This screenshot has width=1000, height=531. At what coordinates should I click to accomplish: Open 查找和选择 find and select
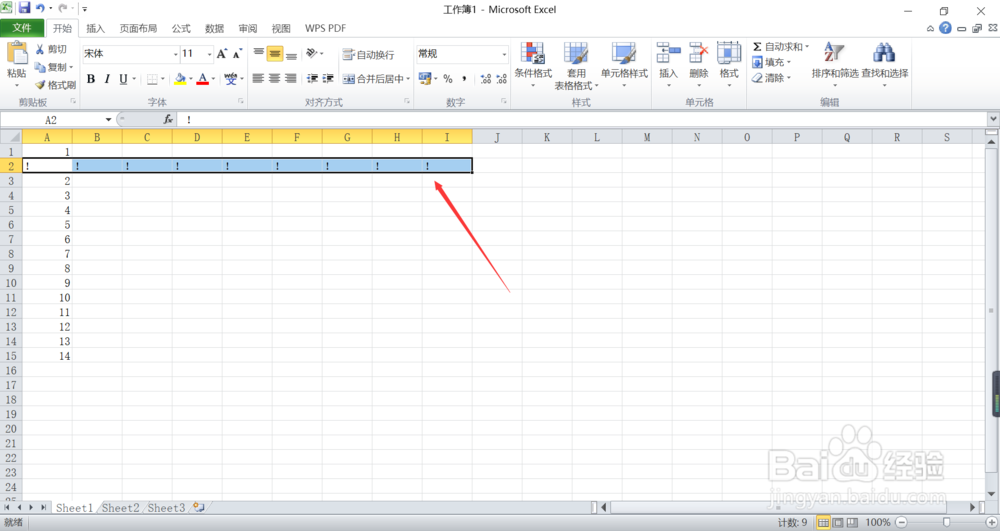coord(885,64)
